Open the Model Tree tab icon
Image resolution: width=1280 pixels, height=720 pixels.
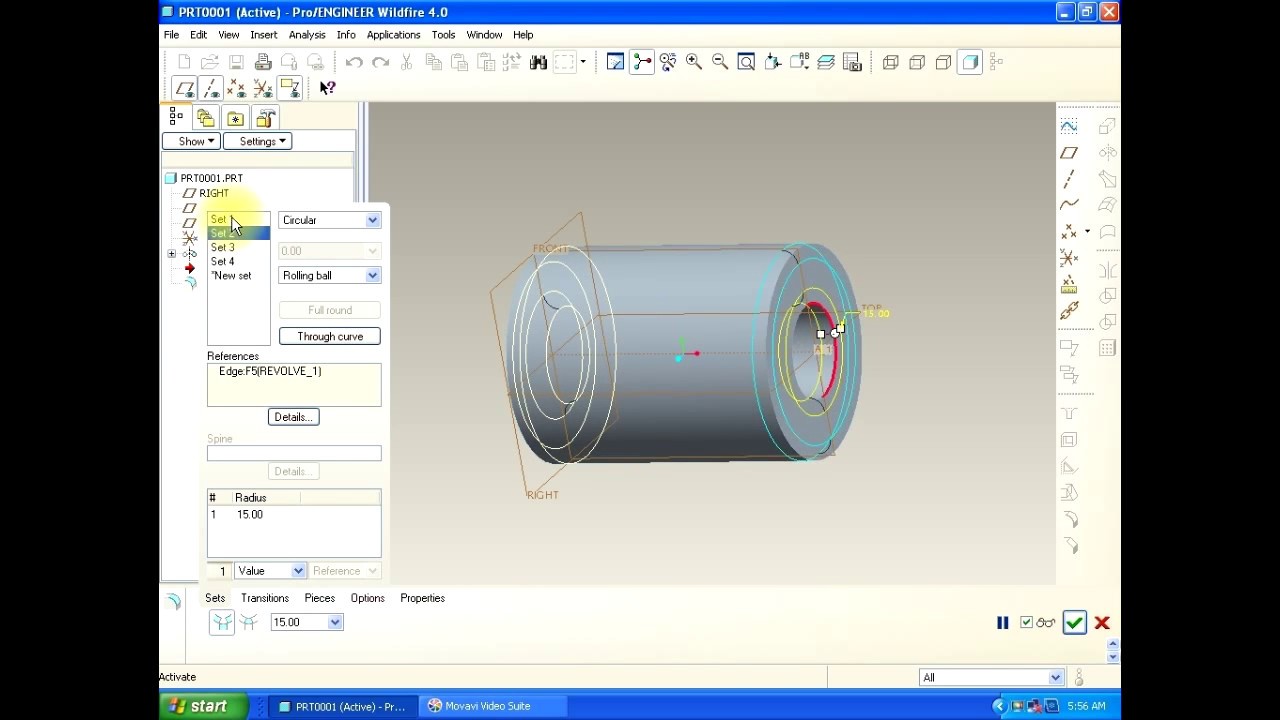(x=176, y=117)
